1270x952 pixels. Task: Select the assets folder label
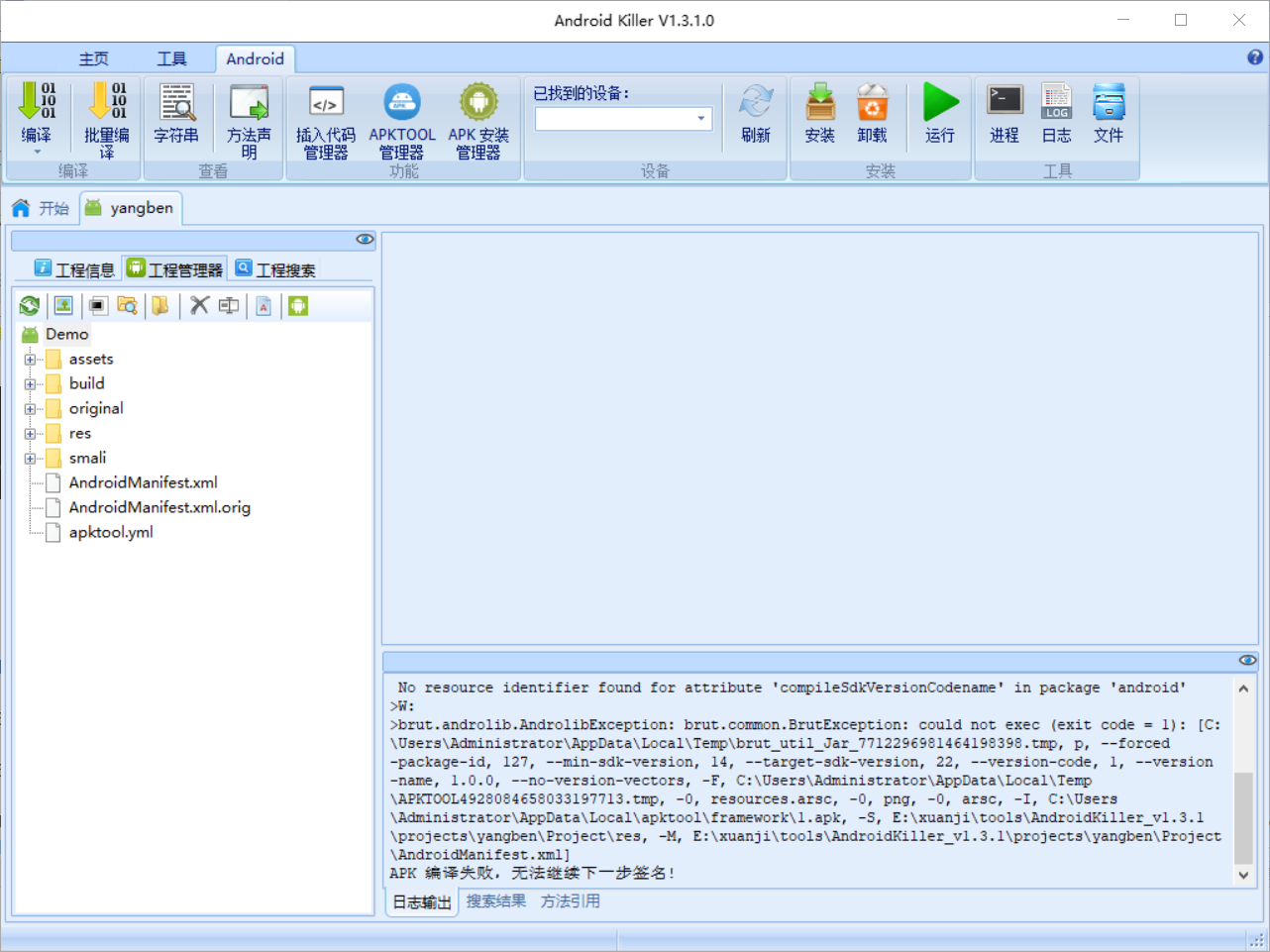[91, 359]
